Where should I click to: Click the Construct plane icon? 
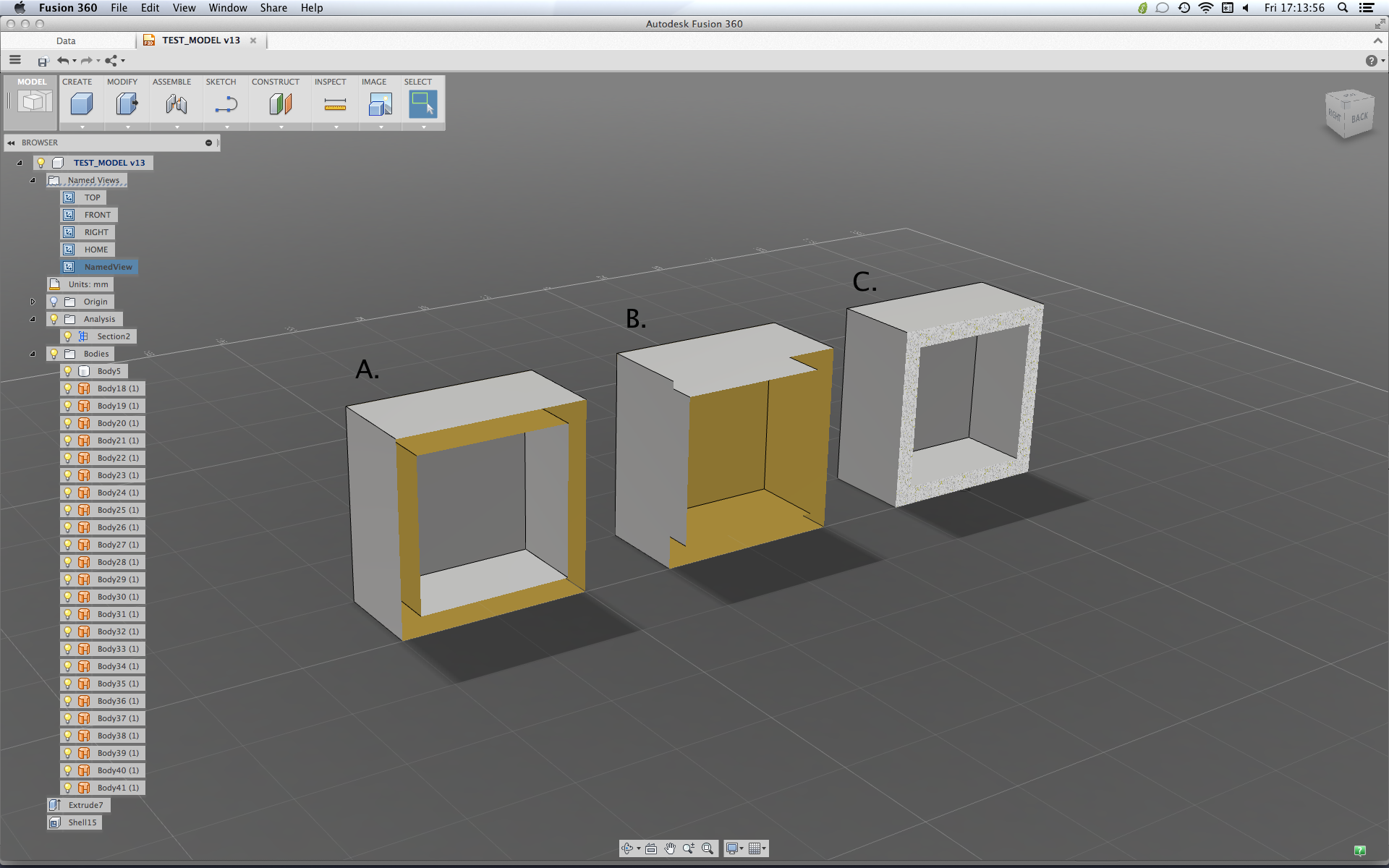[280, 104]
